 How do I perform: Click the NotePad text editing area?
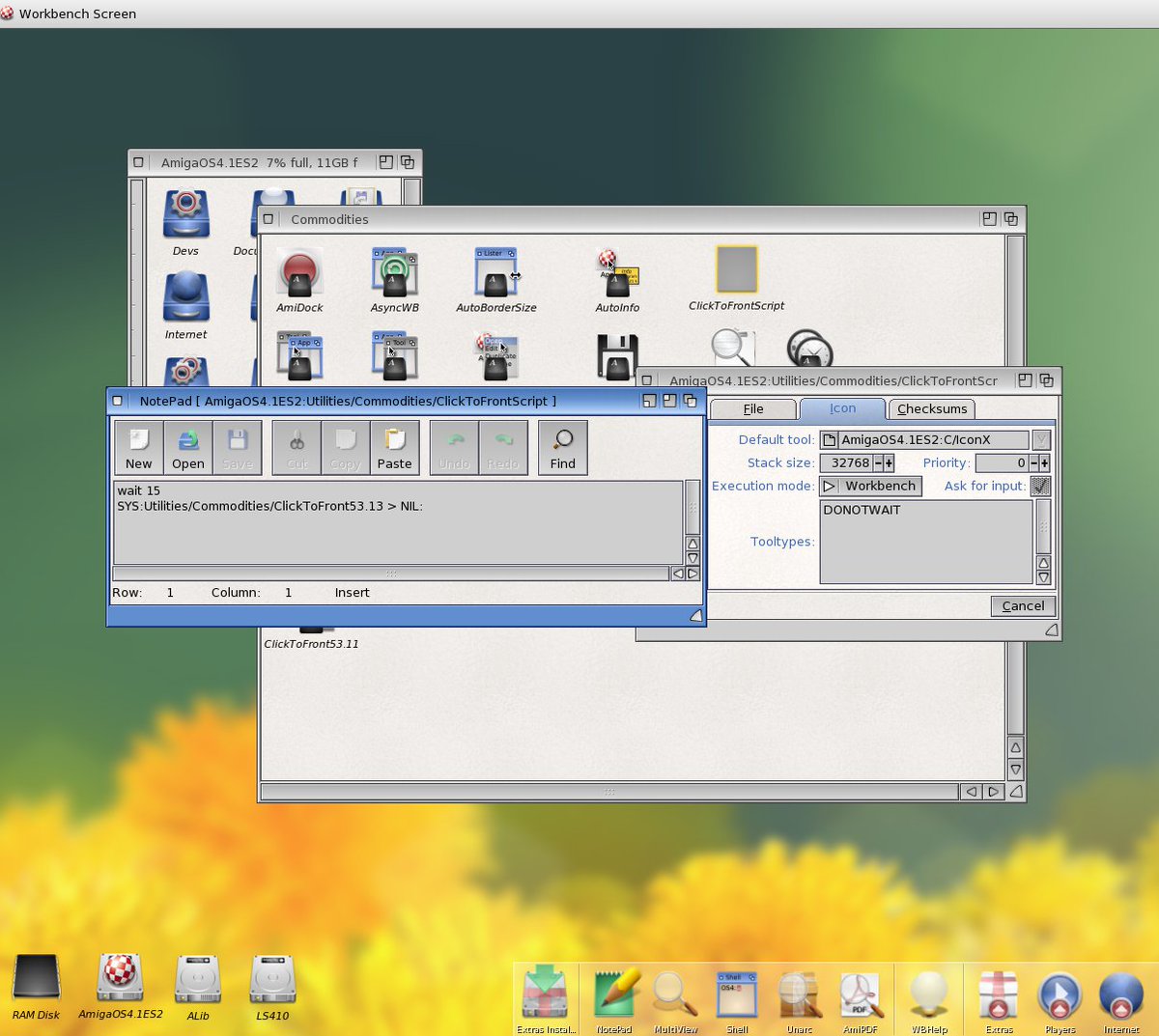[398, 522]
